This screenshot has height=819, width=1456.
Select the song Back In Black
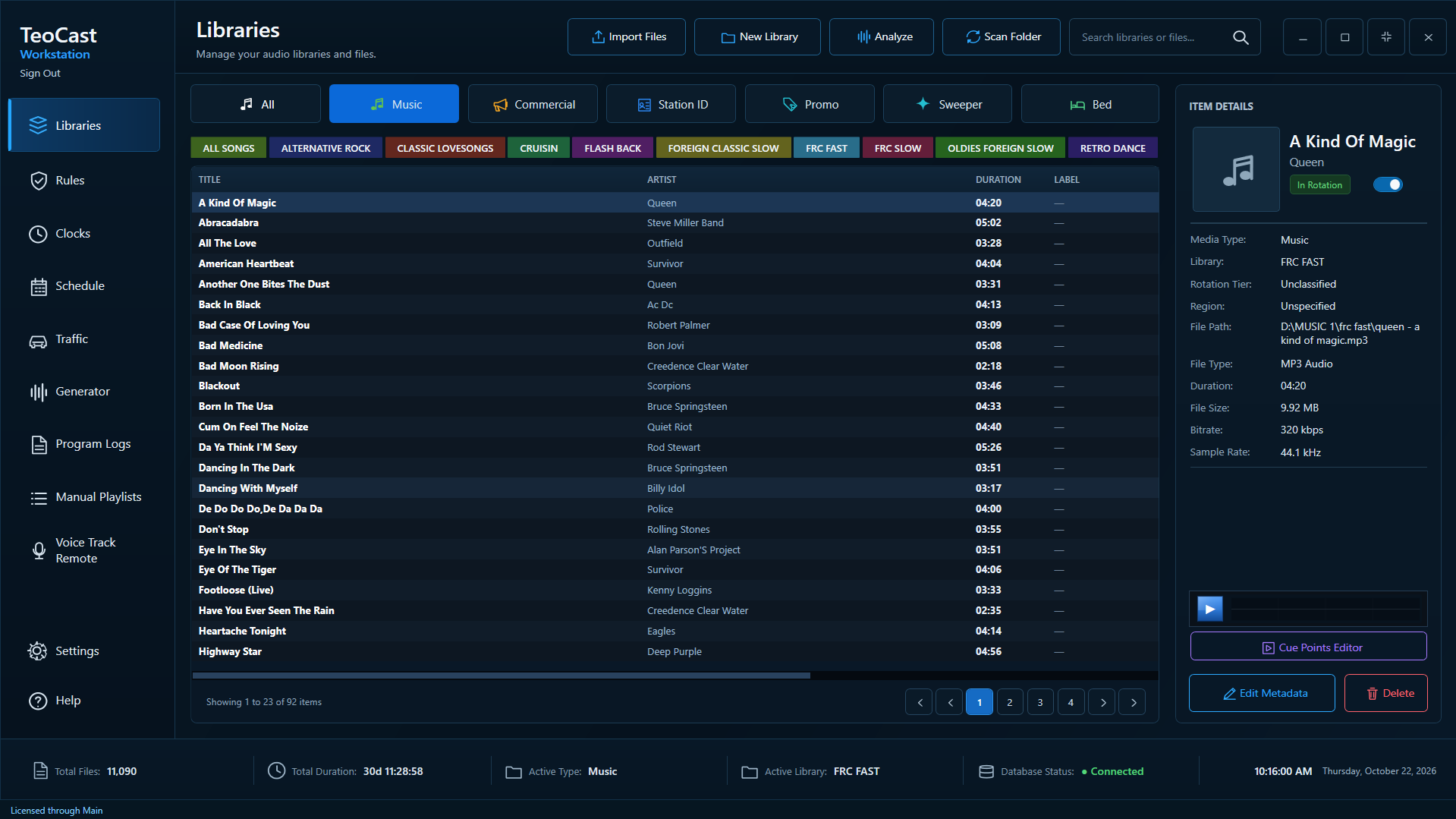tap(675, 304)
